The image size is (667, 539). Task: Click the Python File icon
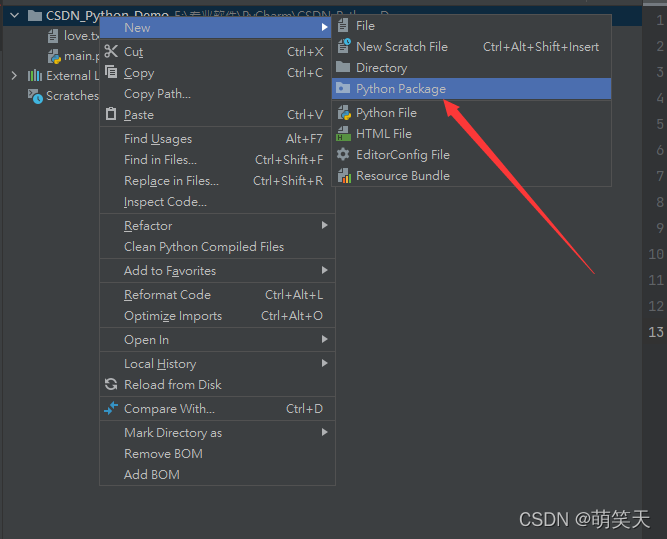click(x=344, y=113)
